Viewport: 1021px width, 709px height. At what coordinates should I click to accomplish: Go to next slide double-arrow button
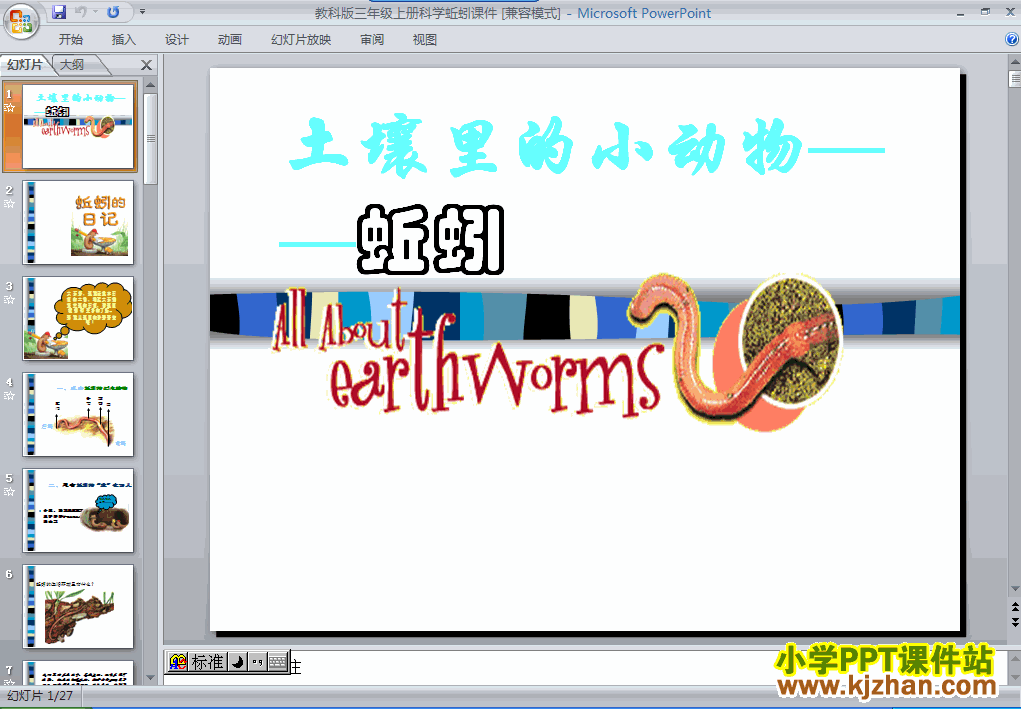tap(1014, 622)
